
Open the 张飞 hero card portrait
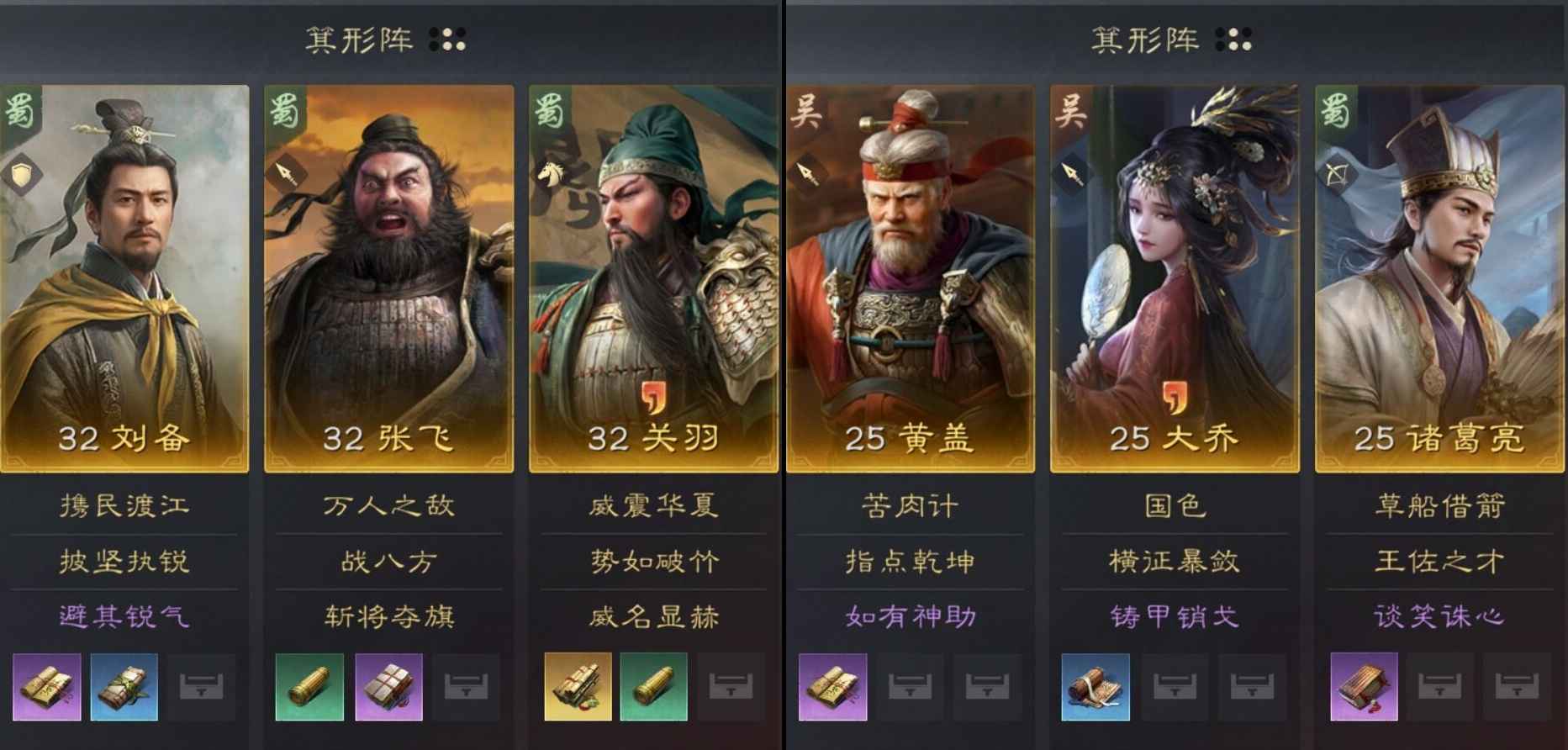(x=388, y=278)
